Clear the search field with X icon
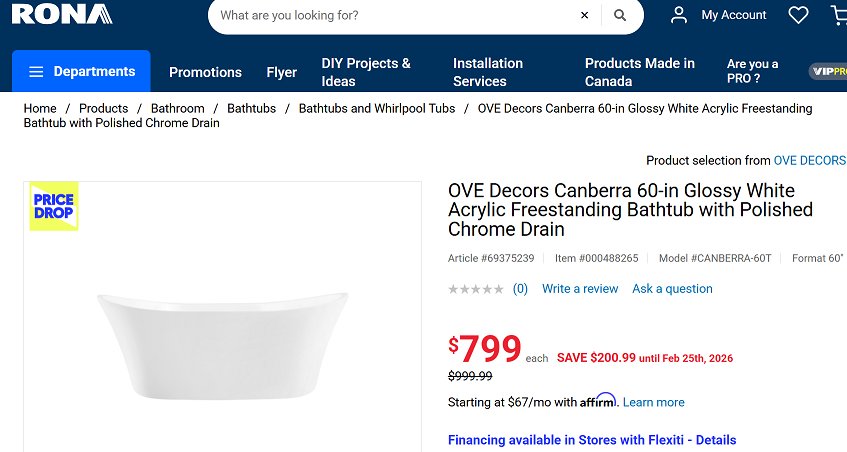 [x=585, y=15]
